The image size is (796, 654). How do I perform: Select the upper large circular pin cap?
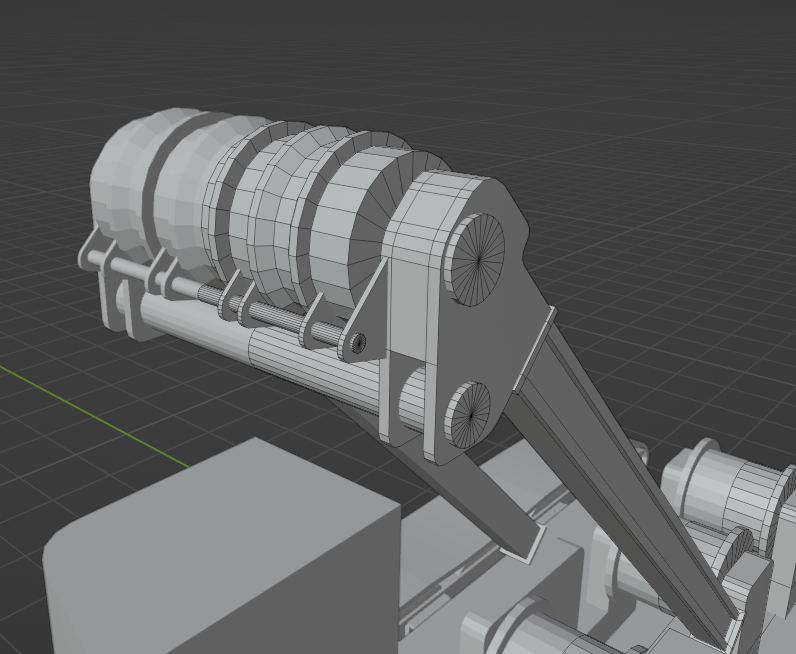(475, 260)
